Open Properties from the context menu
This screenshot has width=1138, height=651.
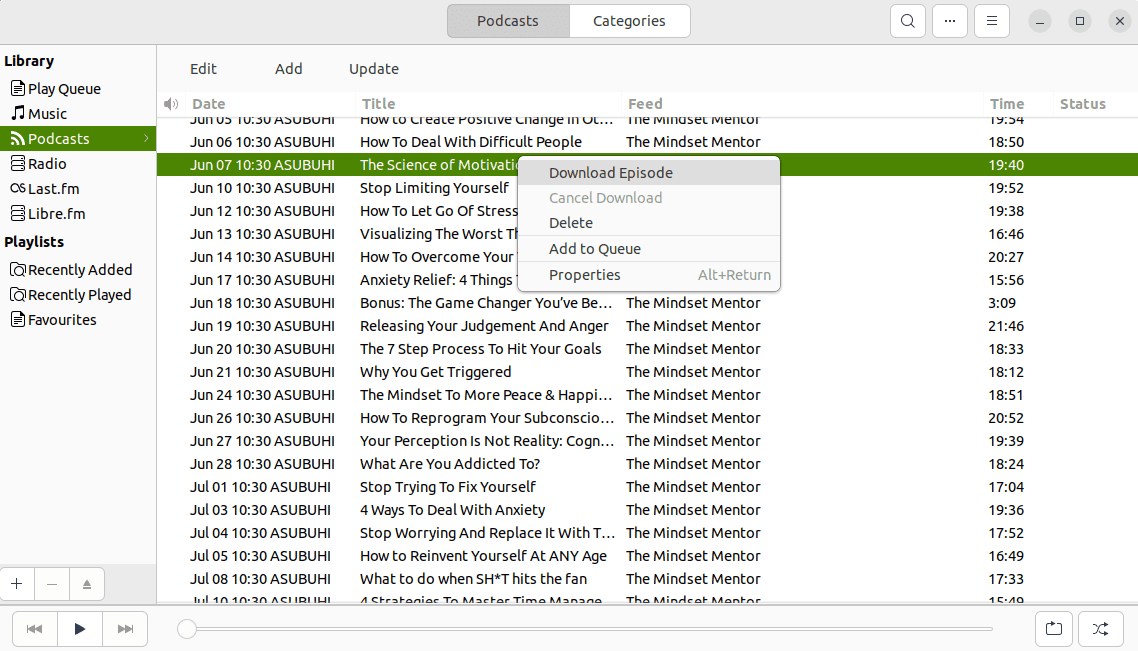585,275
